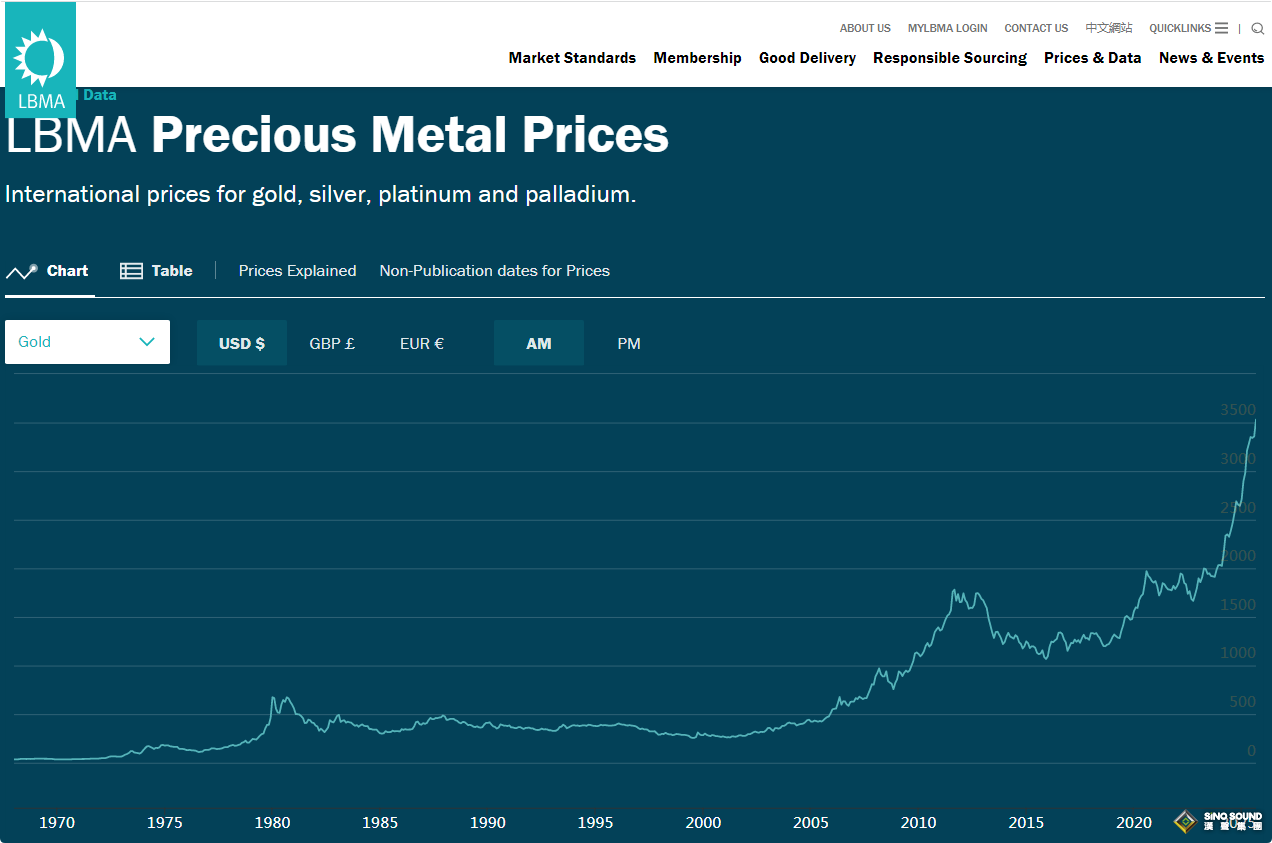
Task: Go to MYLBMA Login
Action: [x=947, y=28]
